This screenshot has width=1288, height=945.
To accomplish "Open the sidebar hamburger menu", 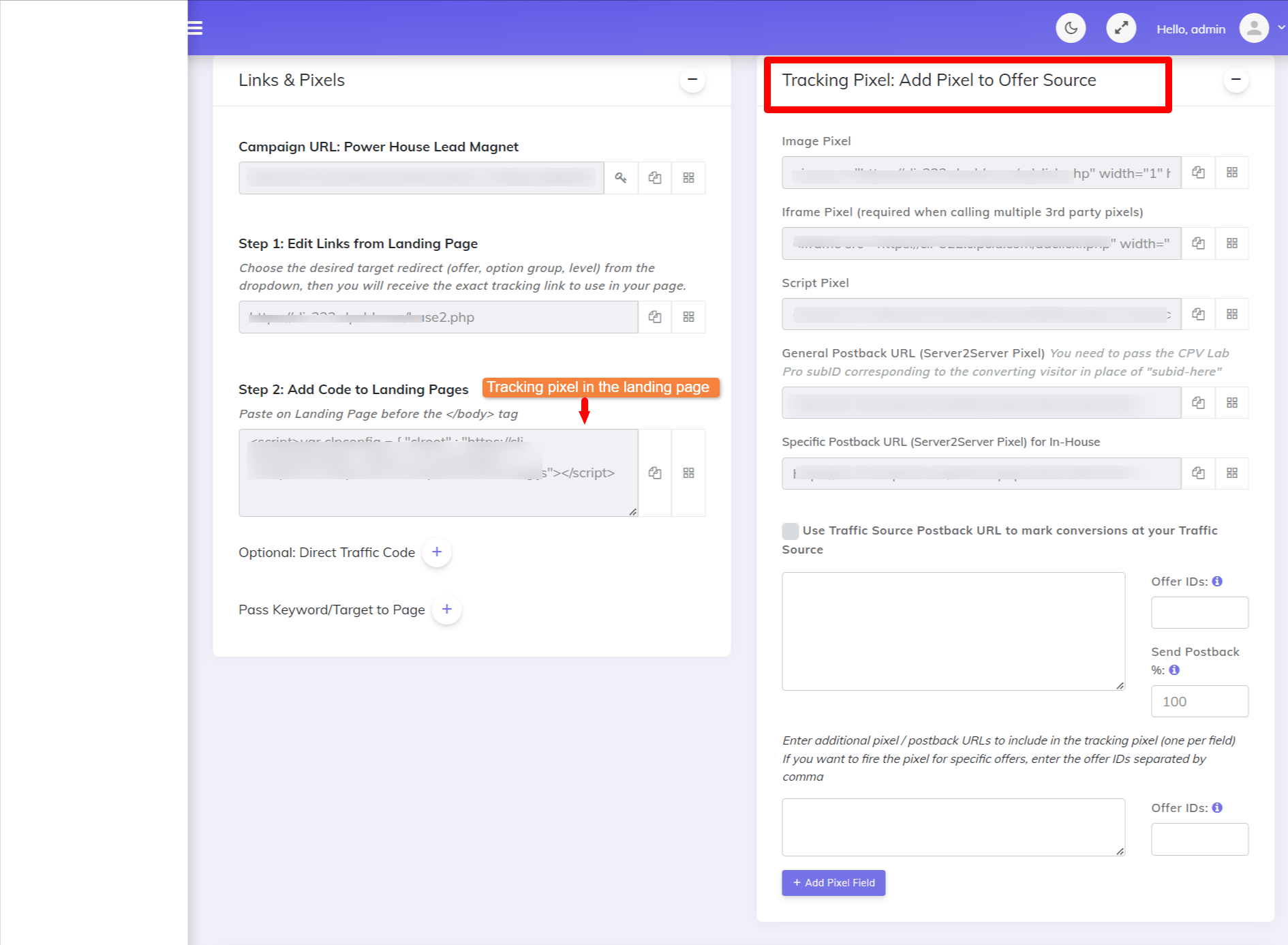I will pyautogui.click(x=194, y=28).
